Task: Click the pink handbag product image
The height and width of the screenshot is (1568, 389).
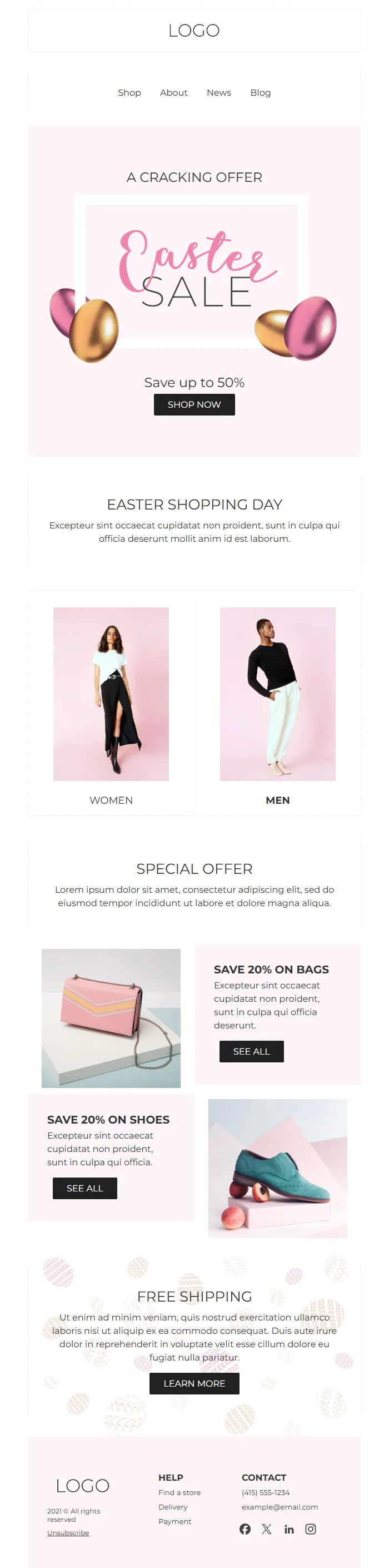Action: tap(111, 1018)
